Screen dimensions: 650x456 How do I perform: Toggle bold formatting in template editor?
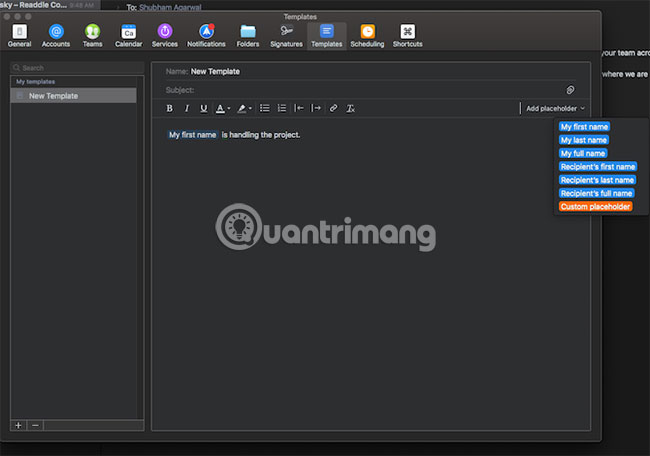169,108
